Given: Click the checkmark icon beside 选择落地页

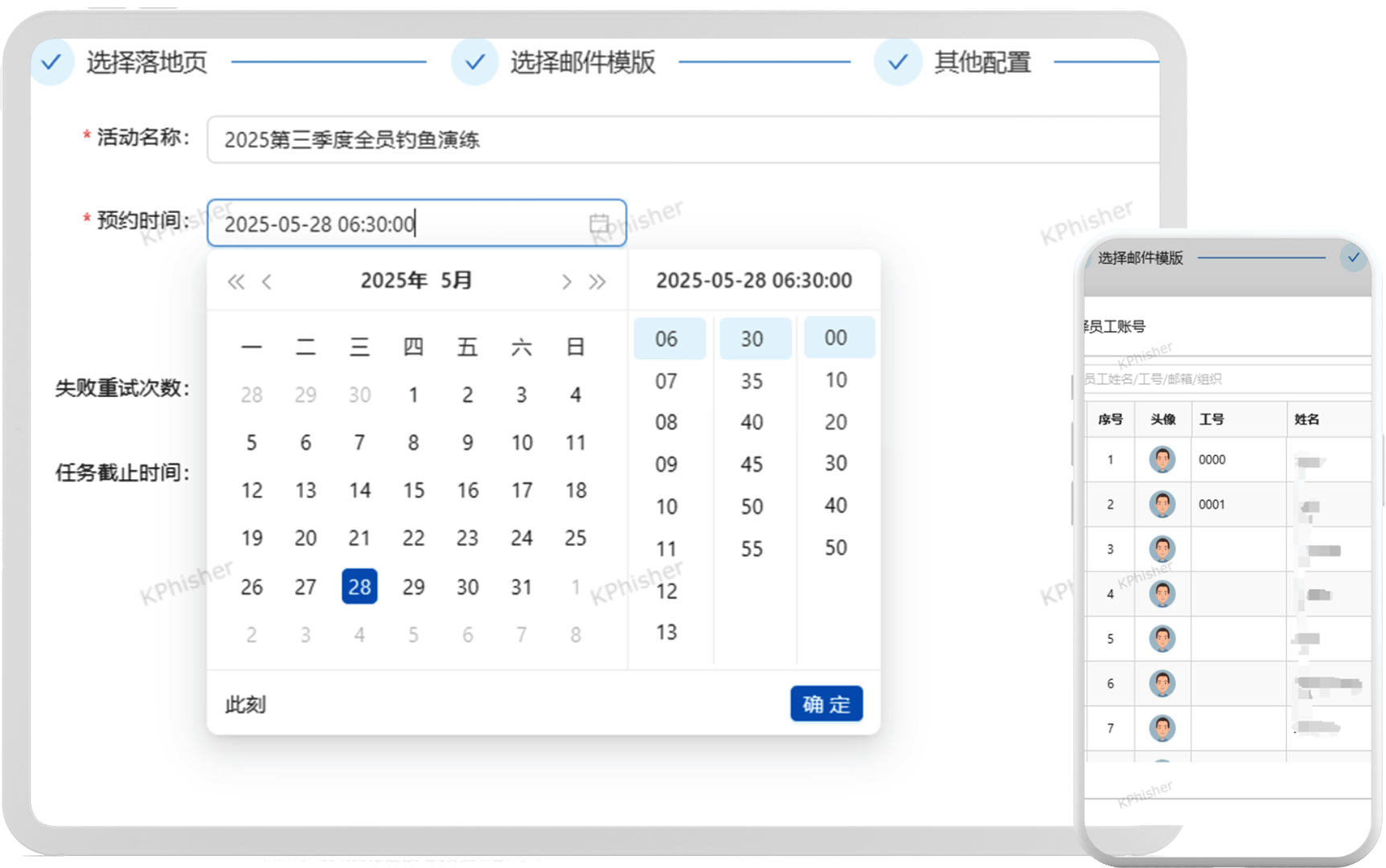Looking at the screenshot, I should coord(51,62).
